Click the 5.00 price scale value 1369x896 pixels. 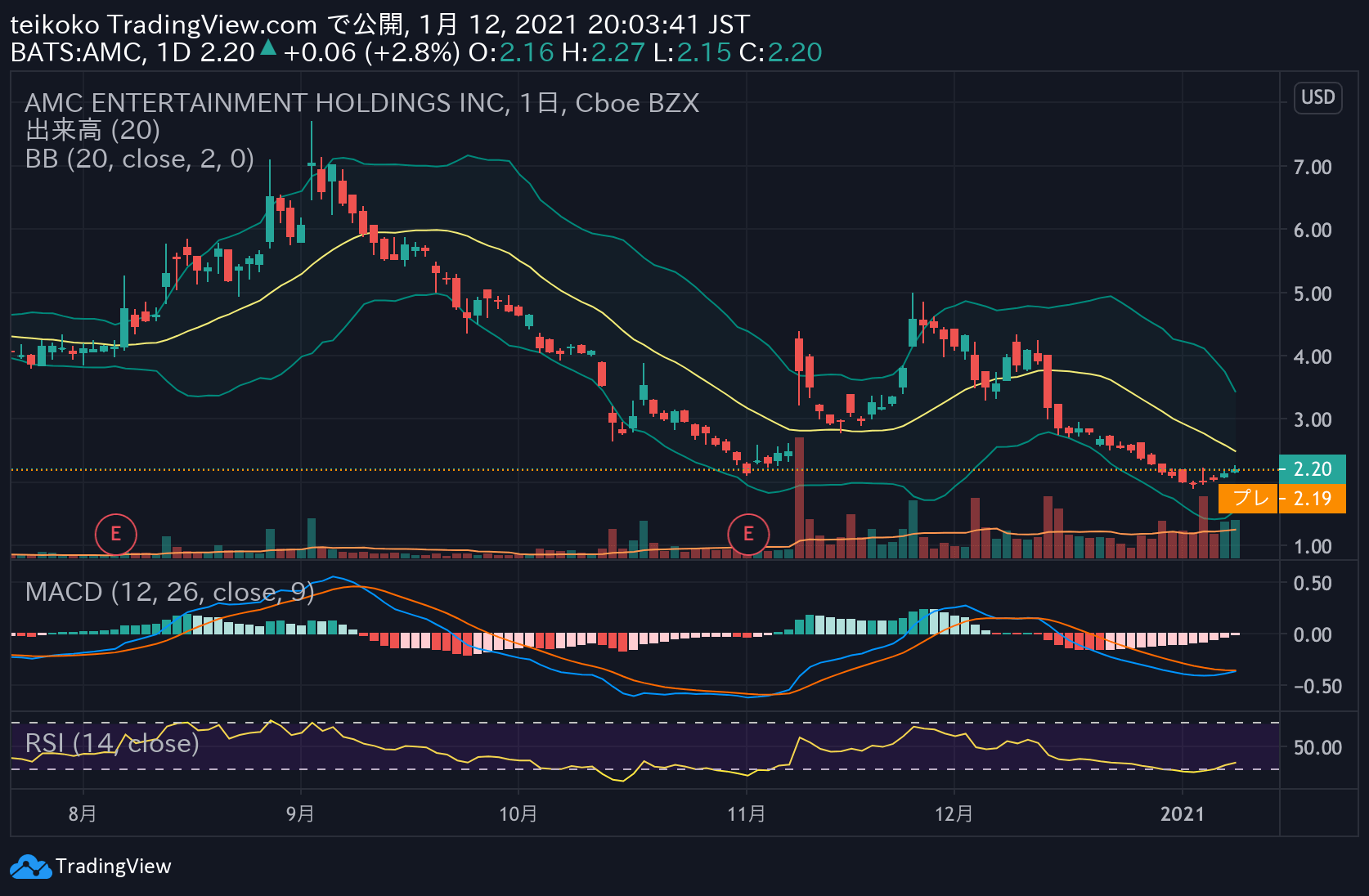[x=1313, y=293]
